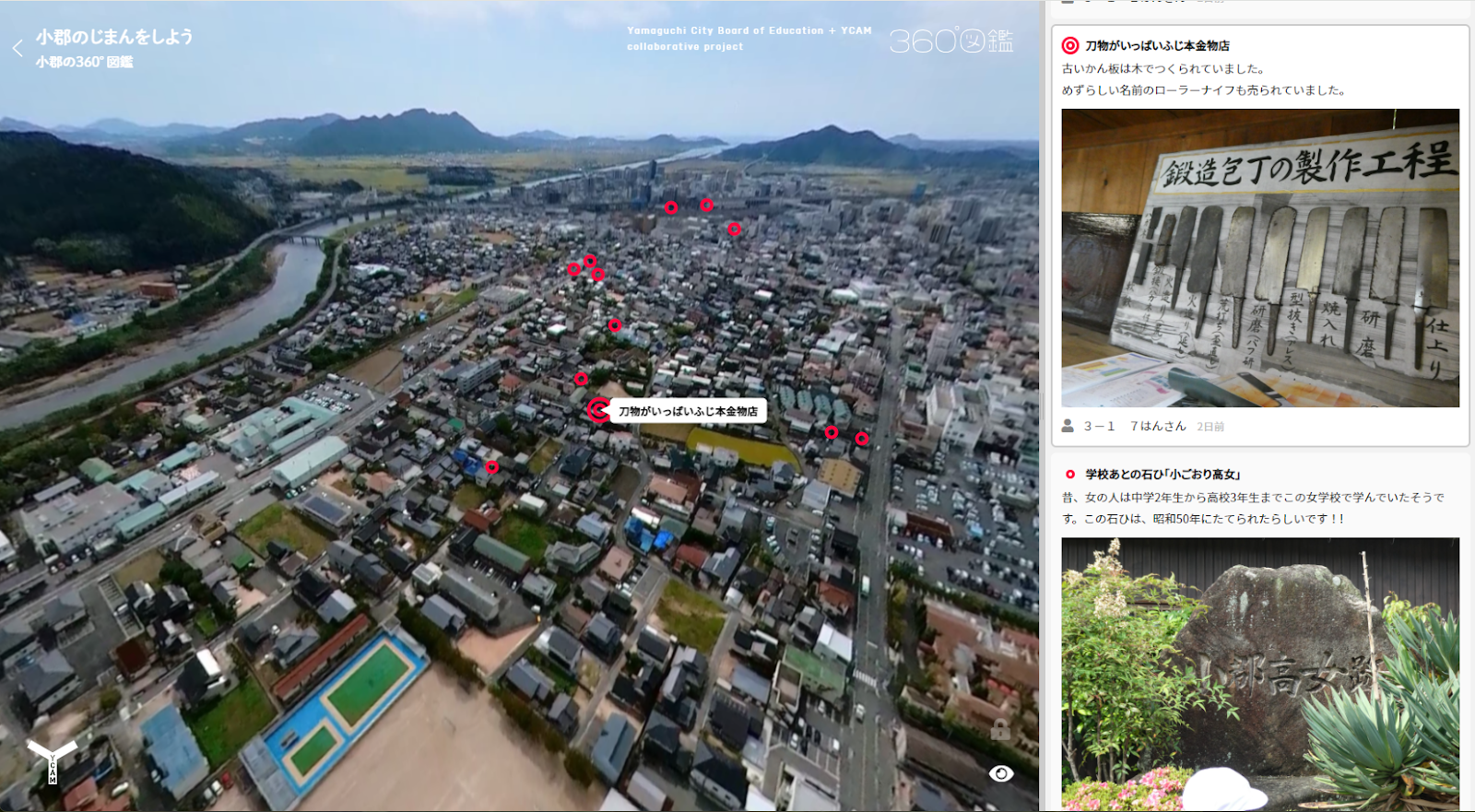
Task: Click the 360°図鑑 logo
Action: coord(951,41)
